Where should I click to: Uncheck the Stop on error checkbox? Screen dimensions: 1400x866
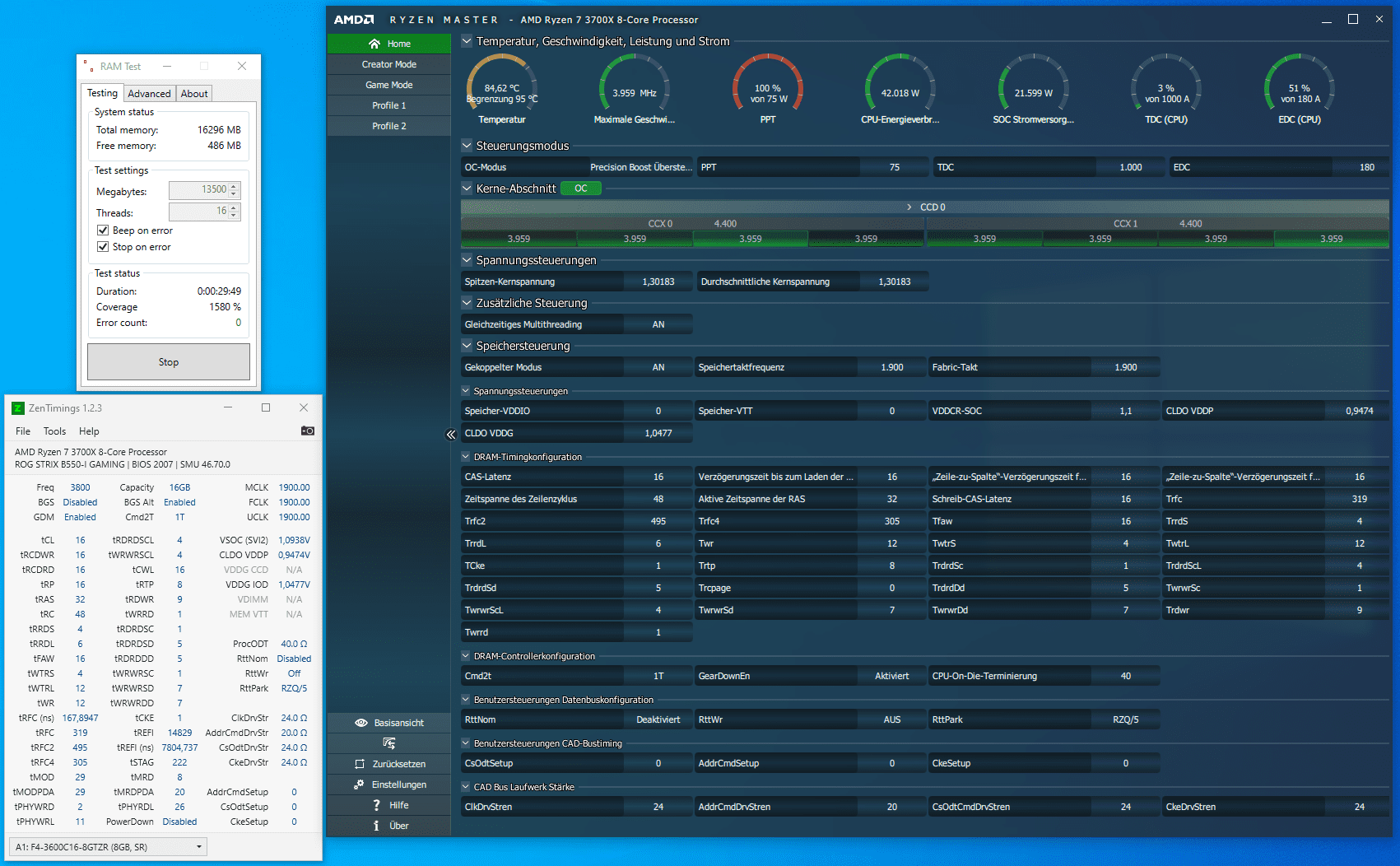(x=103, y=247)
